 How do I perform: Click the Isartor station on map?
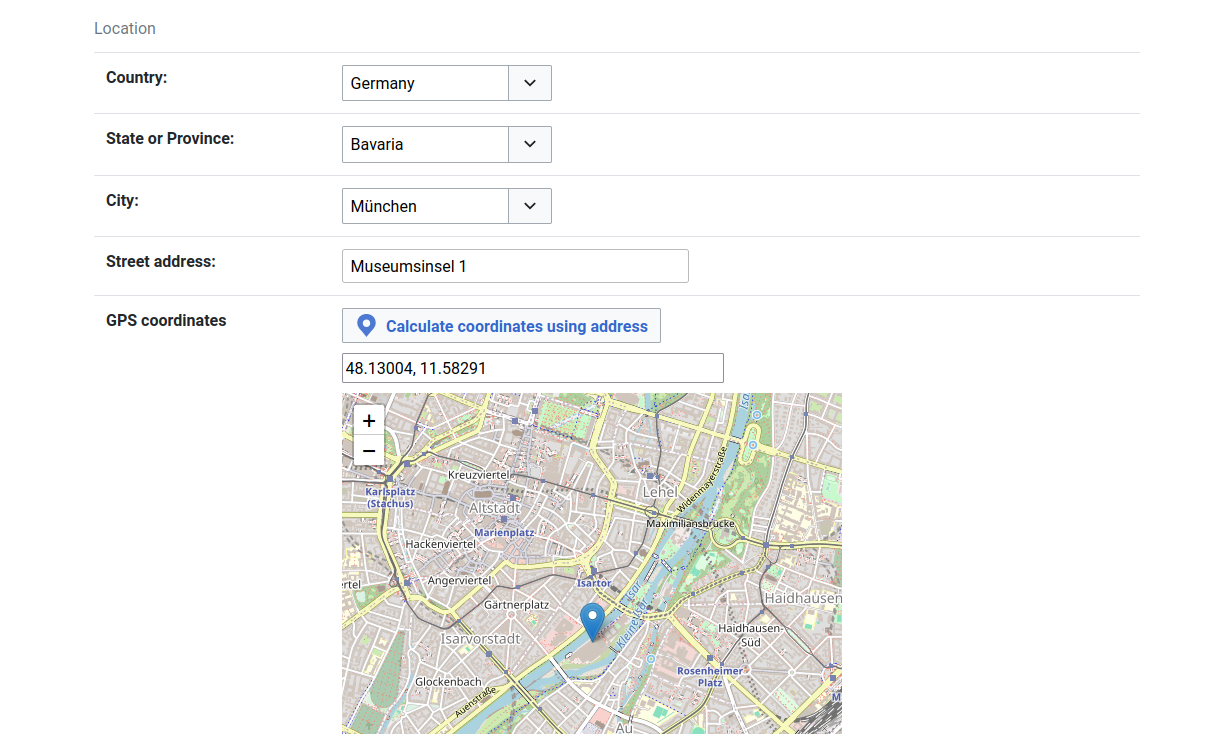tap(594, 582)
